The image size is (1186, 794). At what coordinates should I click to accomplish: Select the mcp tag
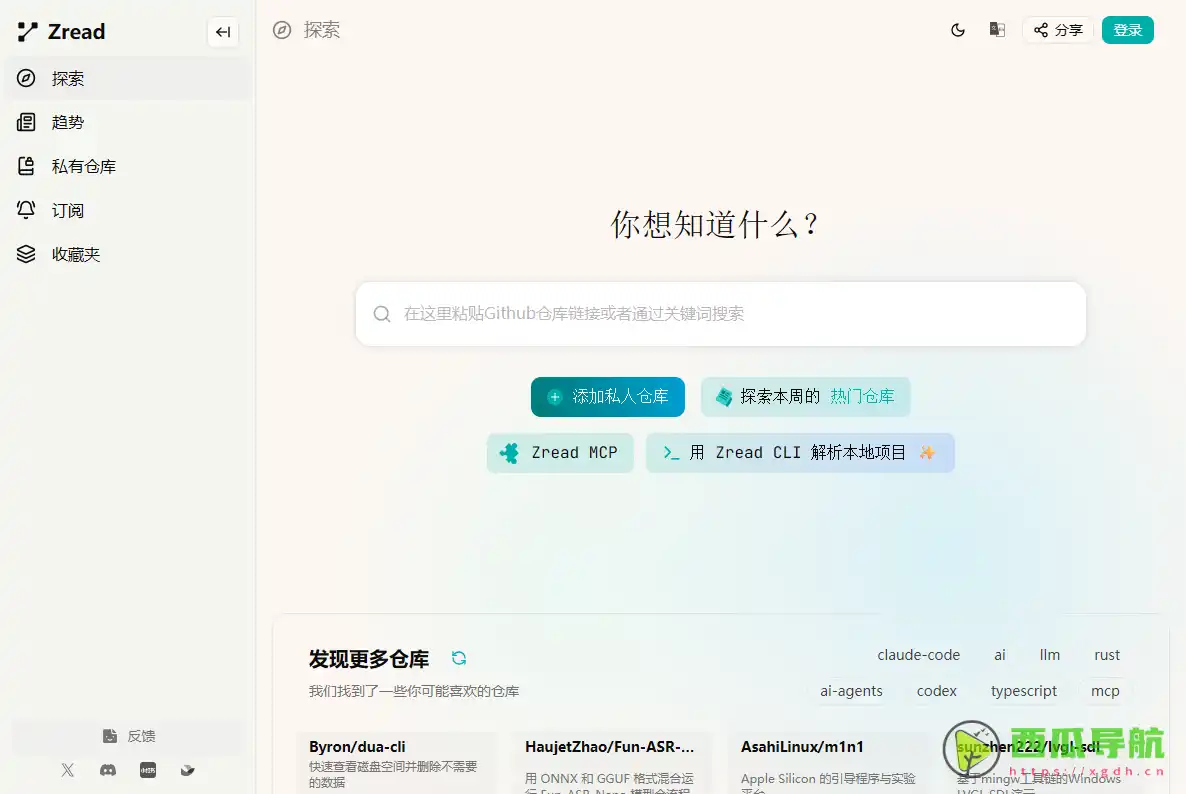[x=1105, y=691]
